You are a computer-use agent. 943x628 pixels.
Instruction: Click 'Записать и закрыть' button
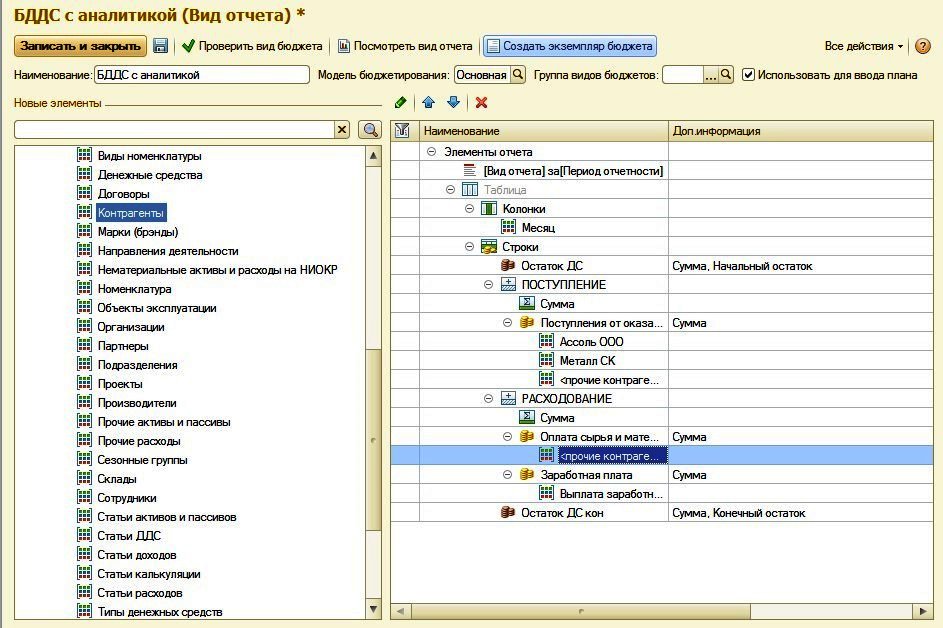[x=79, y=46]
